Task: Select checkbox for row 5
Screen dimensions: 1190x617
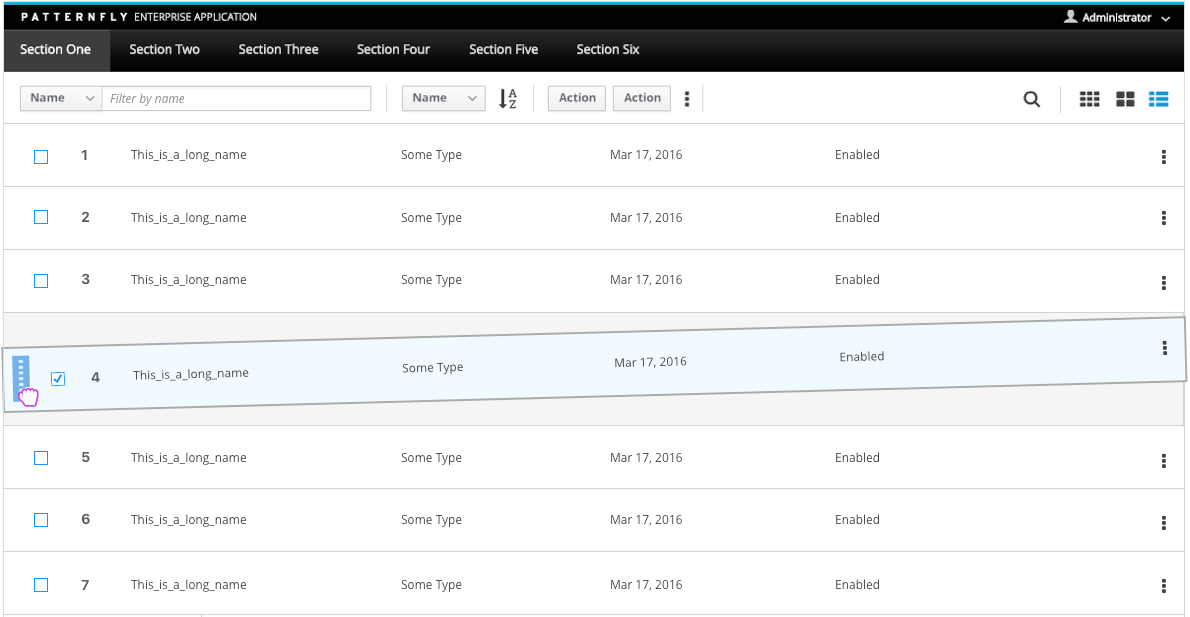Action: click(41, 458)
